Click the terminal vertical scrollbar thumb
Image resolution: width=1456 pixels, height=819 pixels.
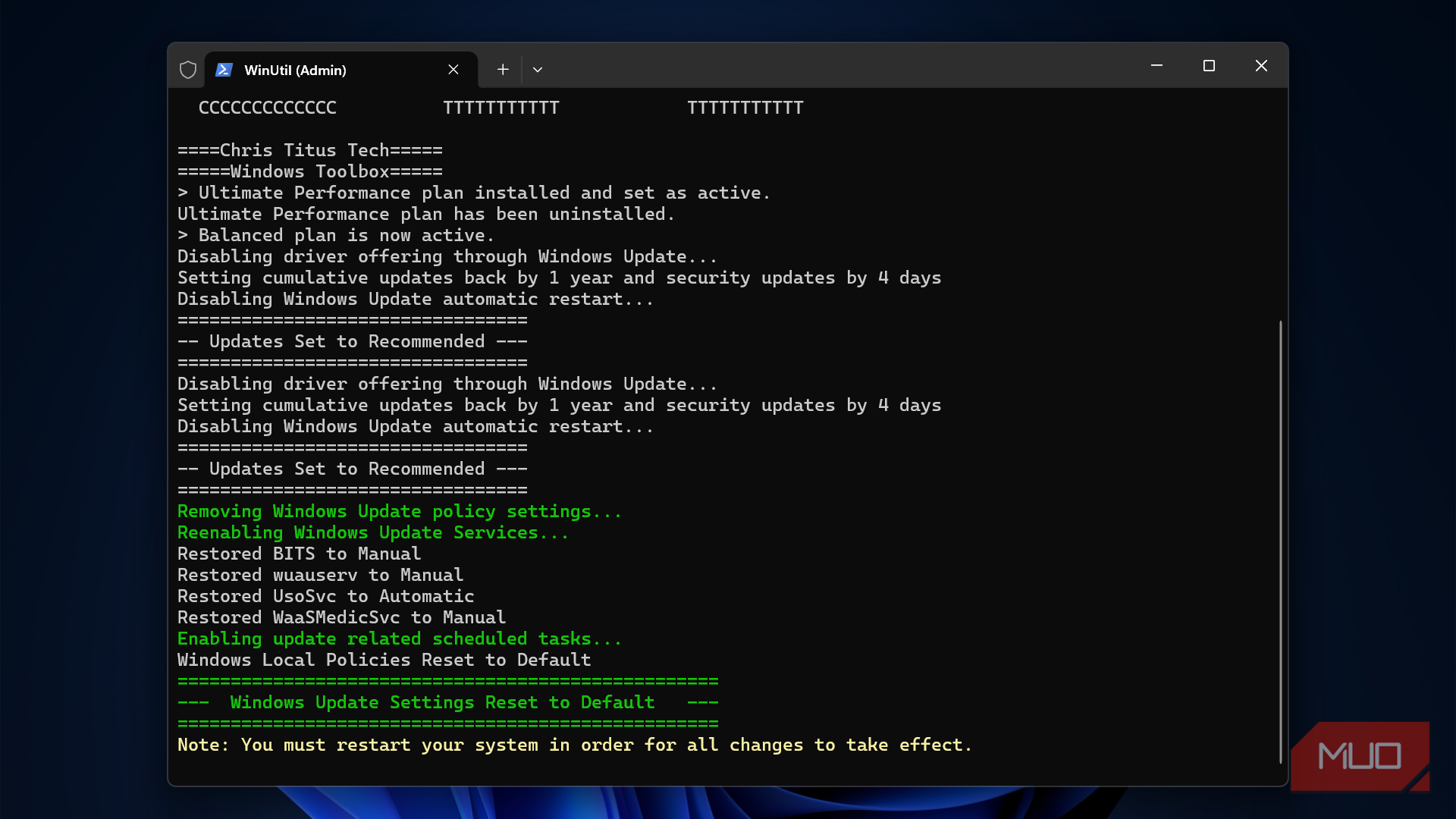coord(1280,541)
